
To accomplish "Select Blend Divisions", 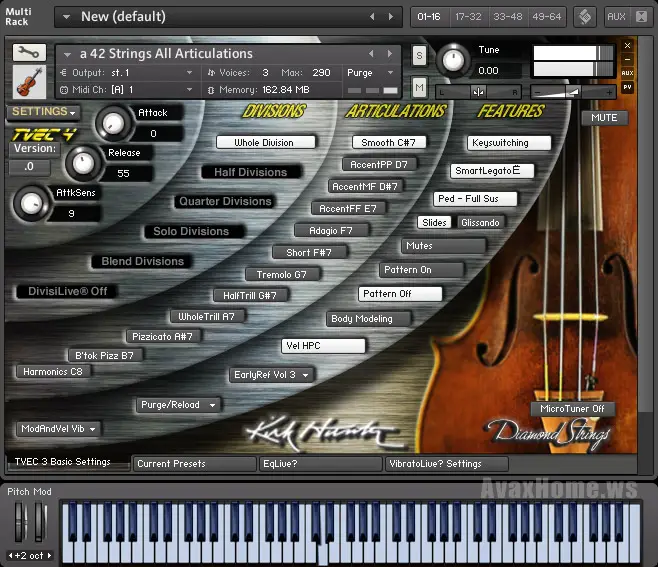I will [x=142, y=261].
